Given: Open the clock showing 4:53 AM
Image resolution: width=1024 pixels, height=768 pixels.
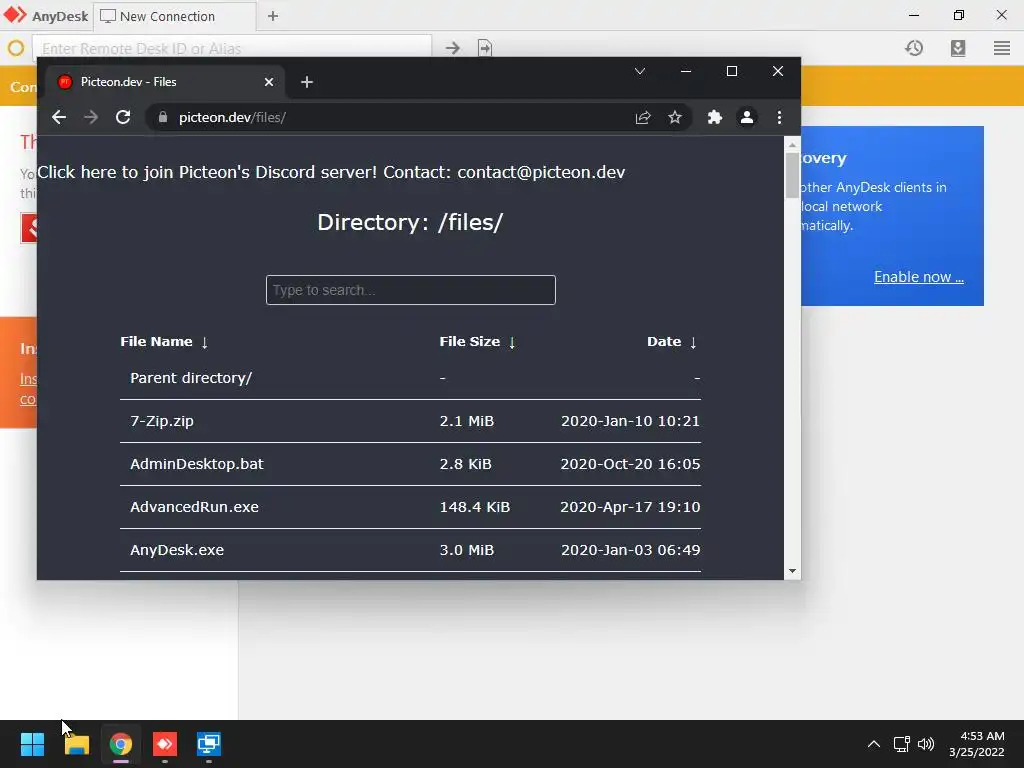Looking at the screenshot, I should pos(977,744).
